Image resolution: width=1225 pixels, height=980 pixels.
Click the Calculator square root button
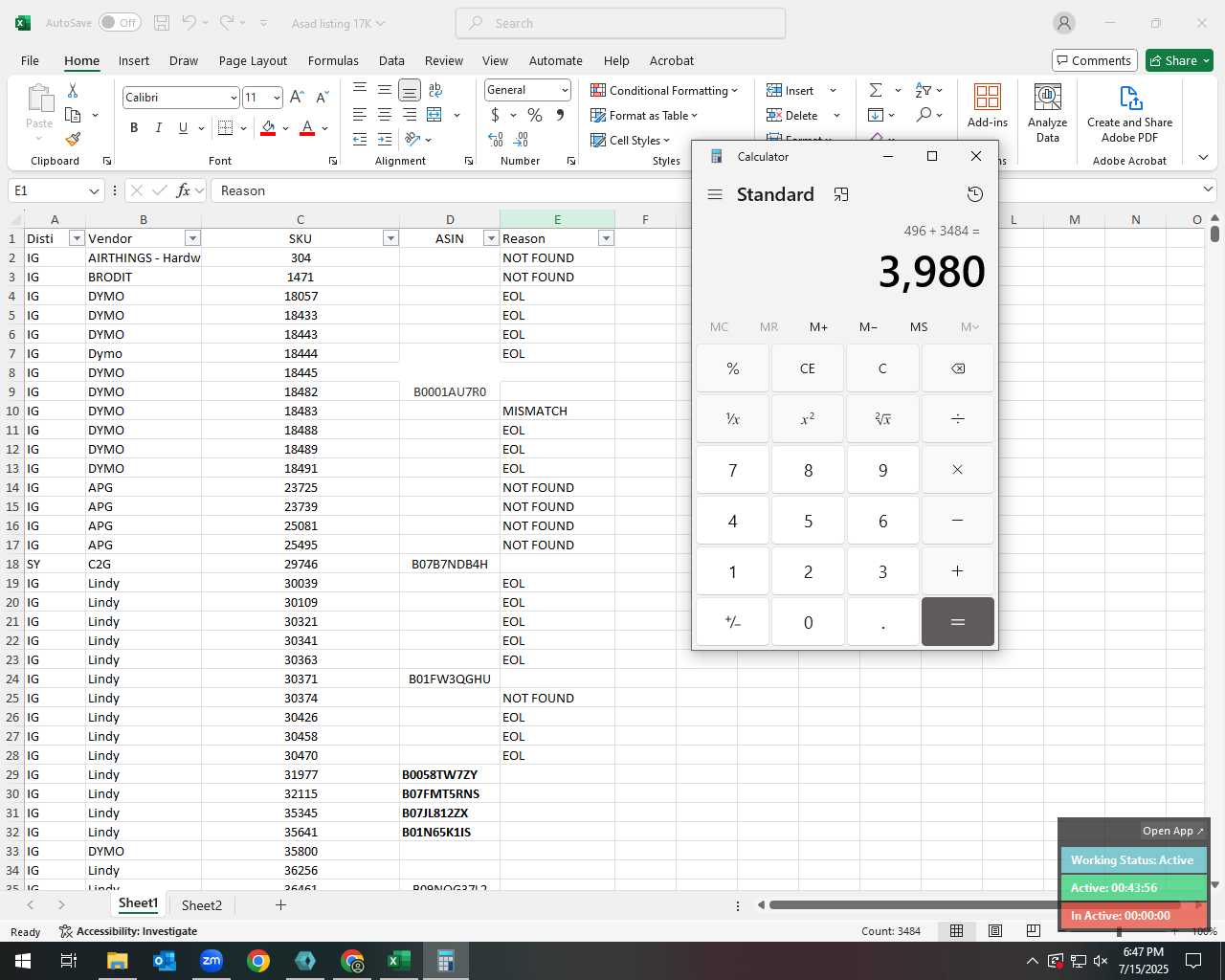(882, 419)
